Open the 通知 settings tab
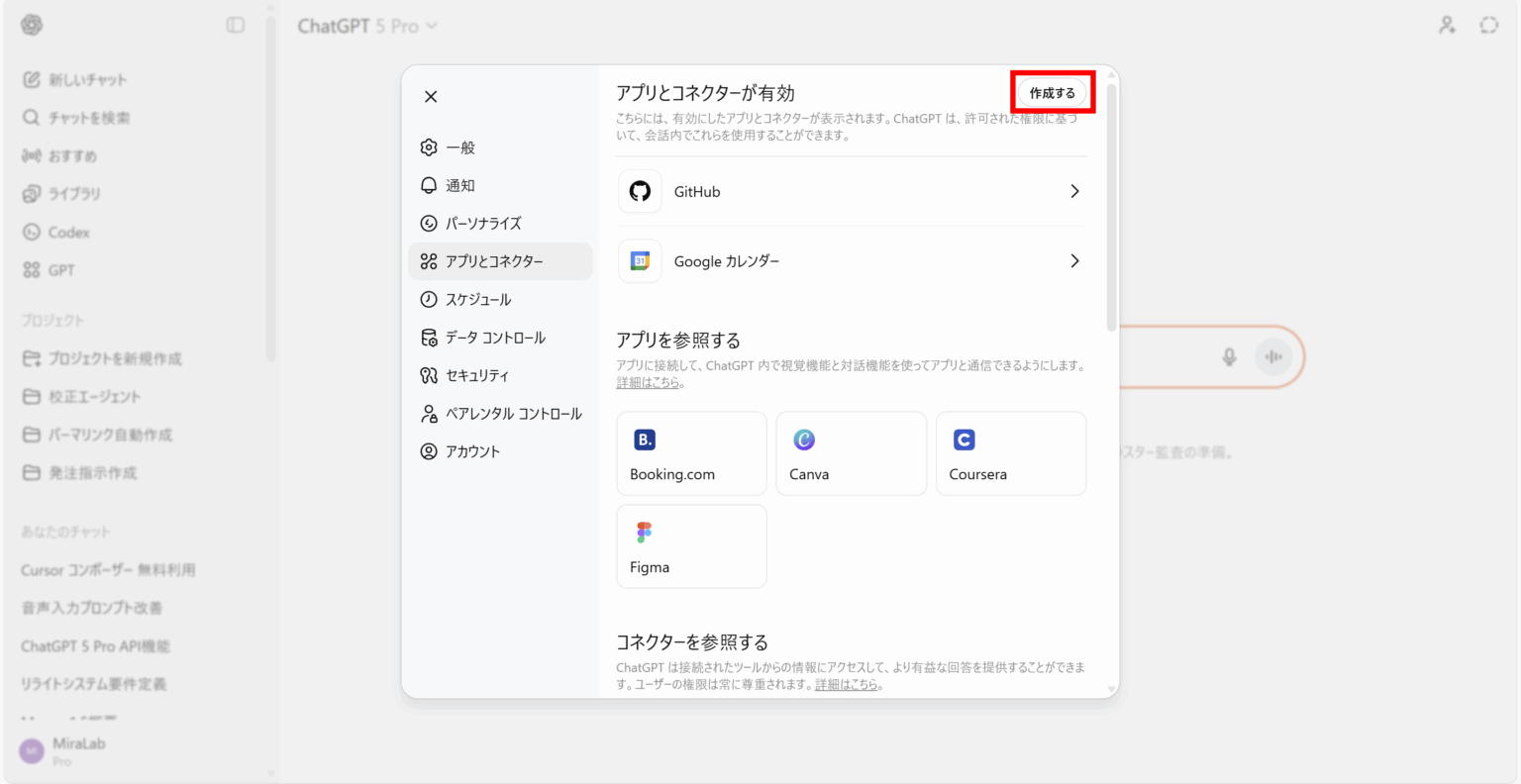 pos(460,185)
